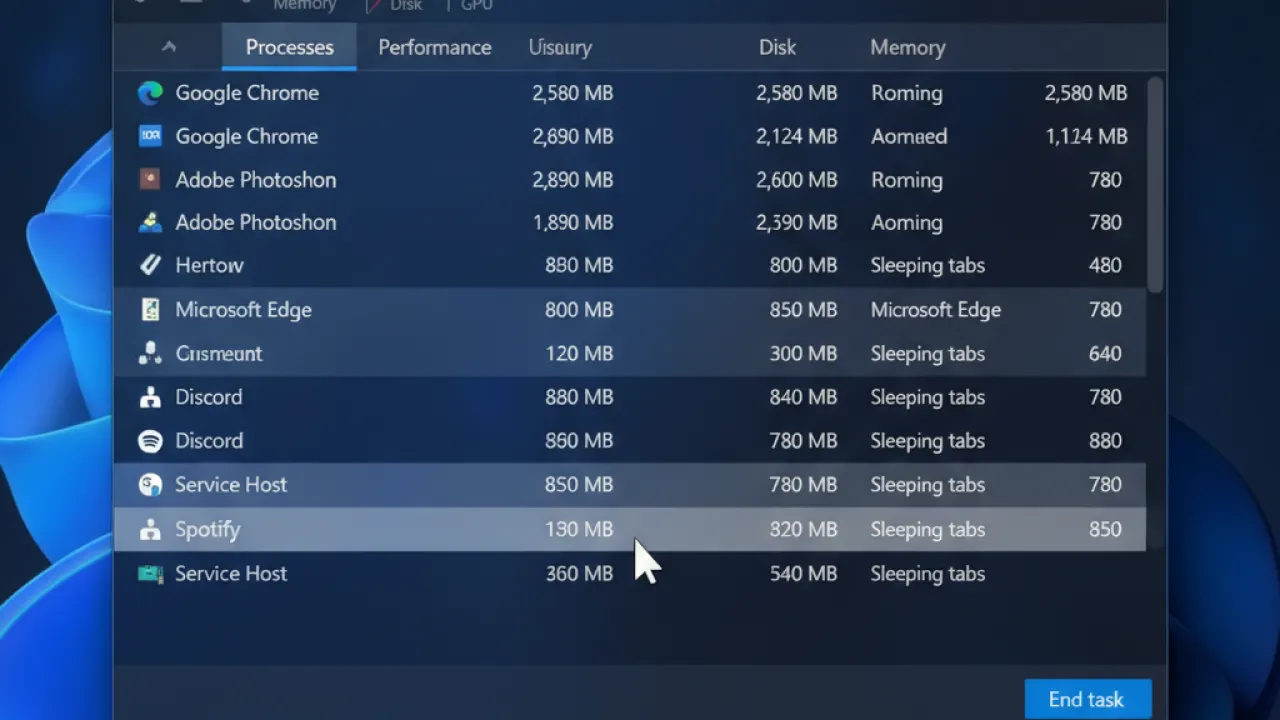Image resolution: width=1280 pixels, height=720 pixels.
Task: Click the 300 MB disk value for Crismeunt
Action: coord(803,353)
